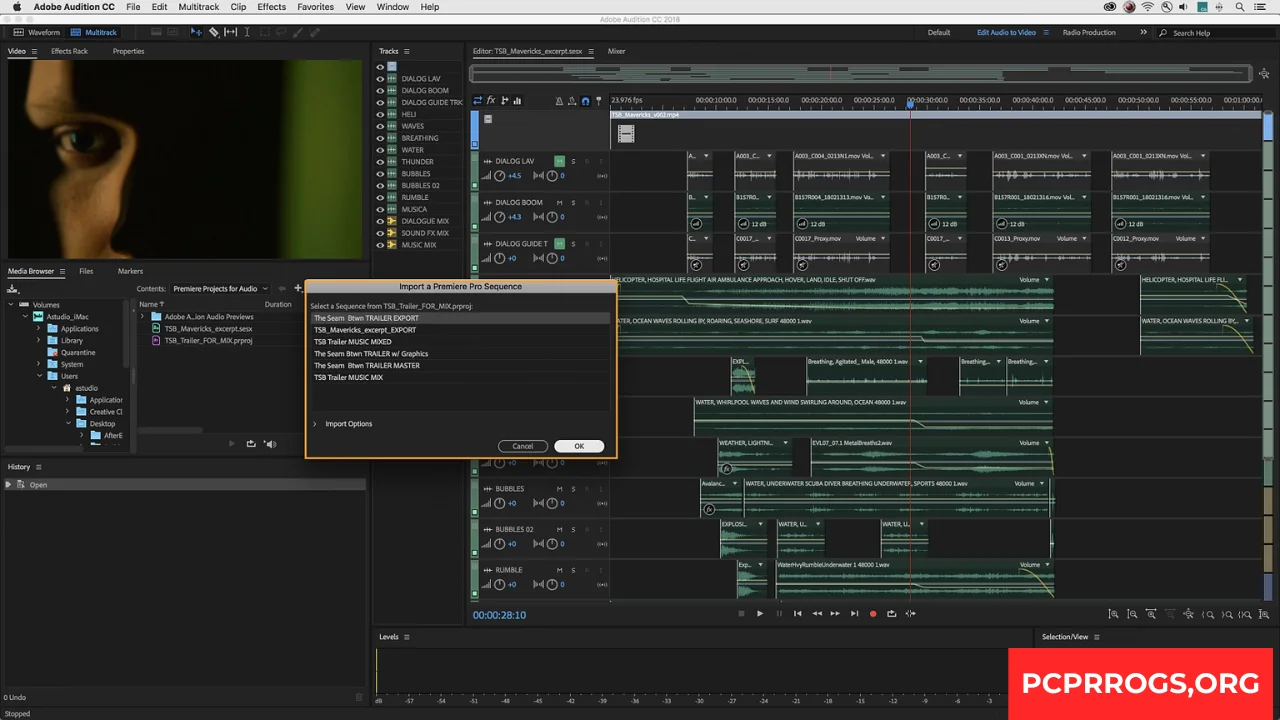Select the Move tool in top toolbar
Image resolution: width=1280 pixels, height=720 pixels.
196,32
